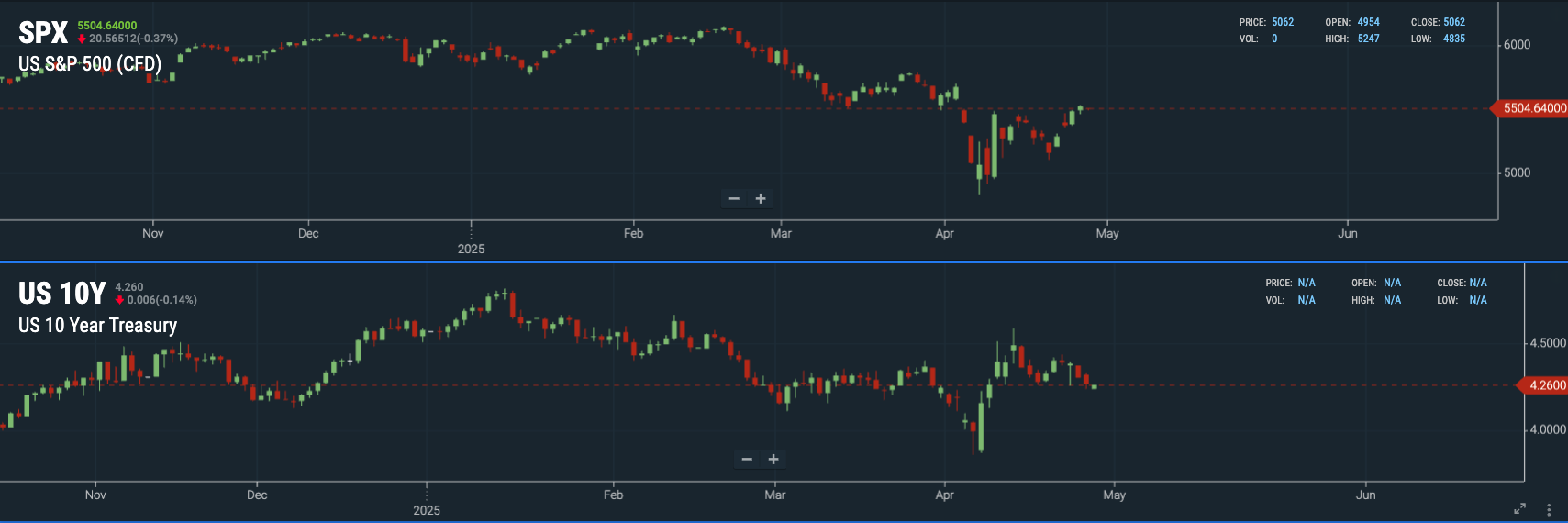
Task: Click the Feb label on SPX time axis
Action: coord(634,233)
